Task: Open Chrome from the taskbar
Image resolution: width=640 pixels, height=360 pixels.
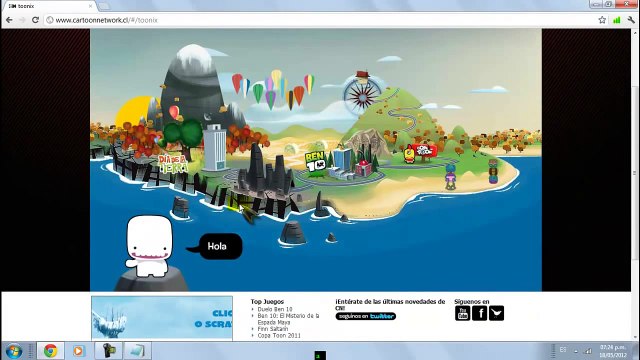Action: coord(51,351)
